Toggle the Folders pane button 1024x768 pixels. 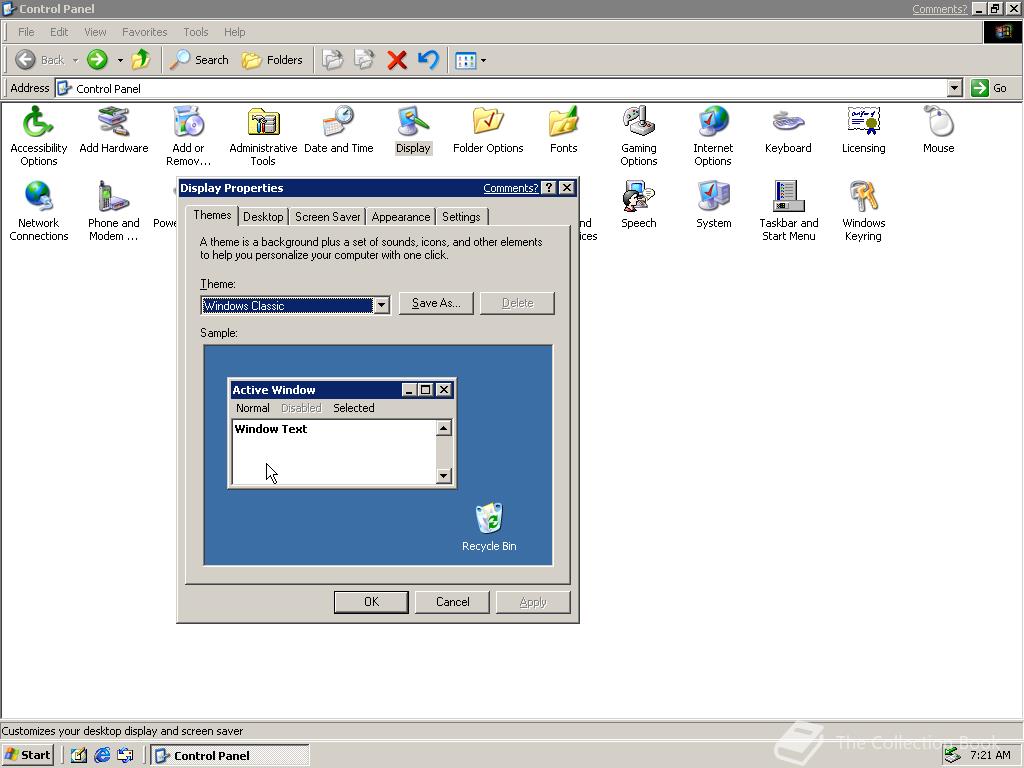(x=272, y=60)
